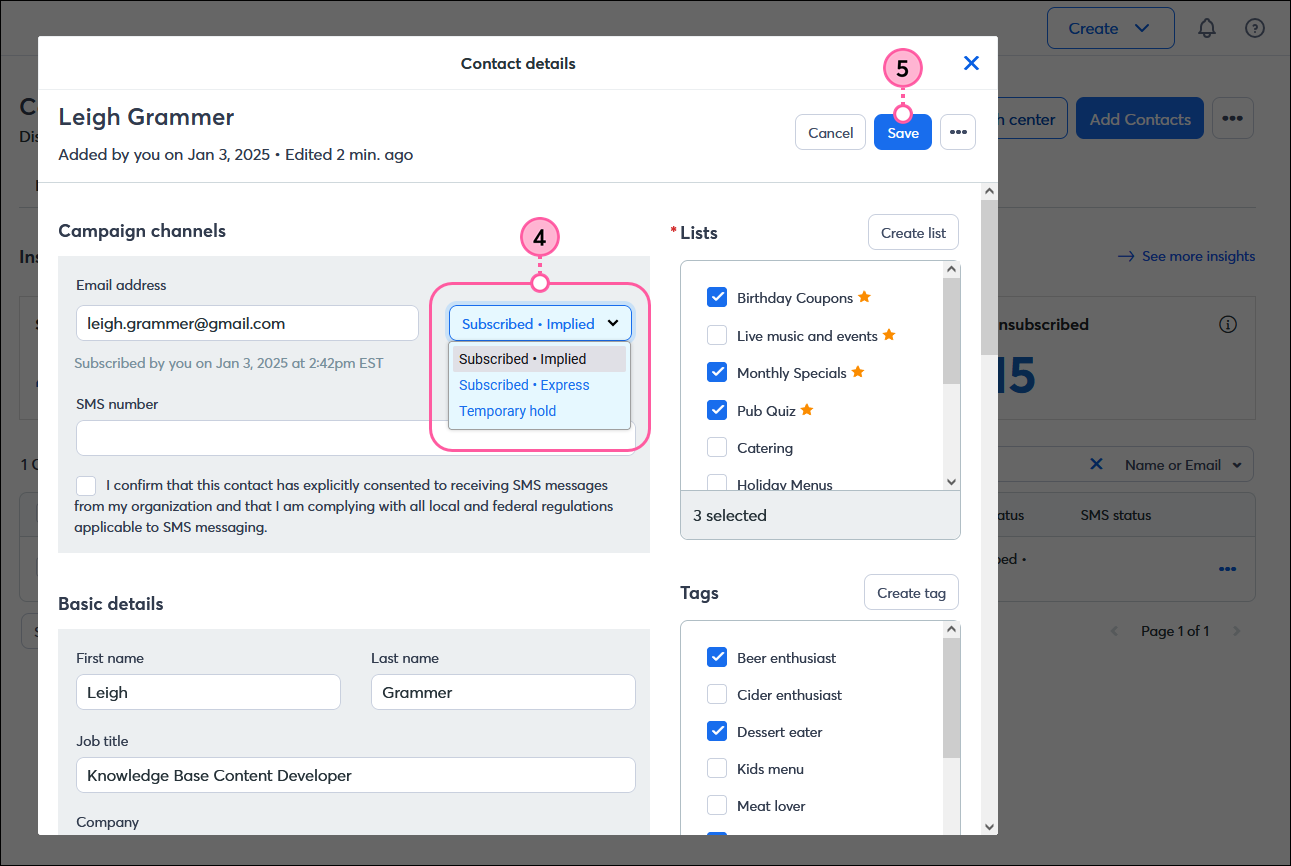The image size is (1291, 866).
Task: Uncheck the Beer enthusiast tag
Action: pos(717,657)
